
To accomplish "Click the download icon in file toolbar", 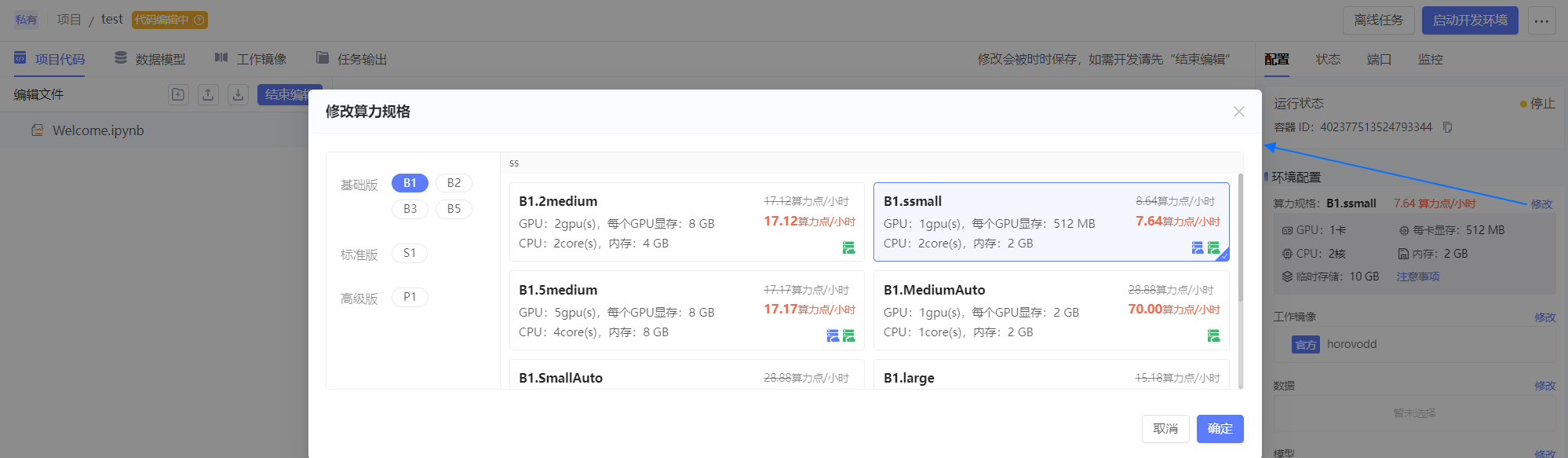I will [238, 95].
